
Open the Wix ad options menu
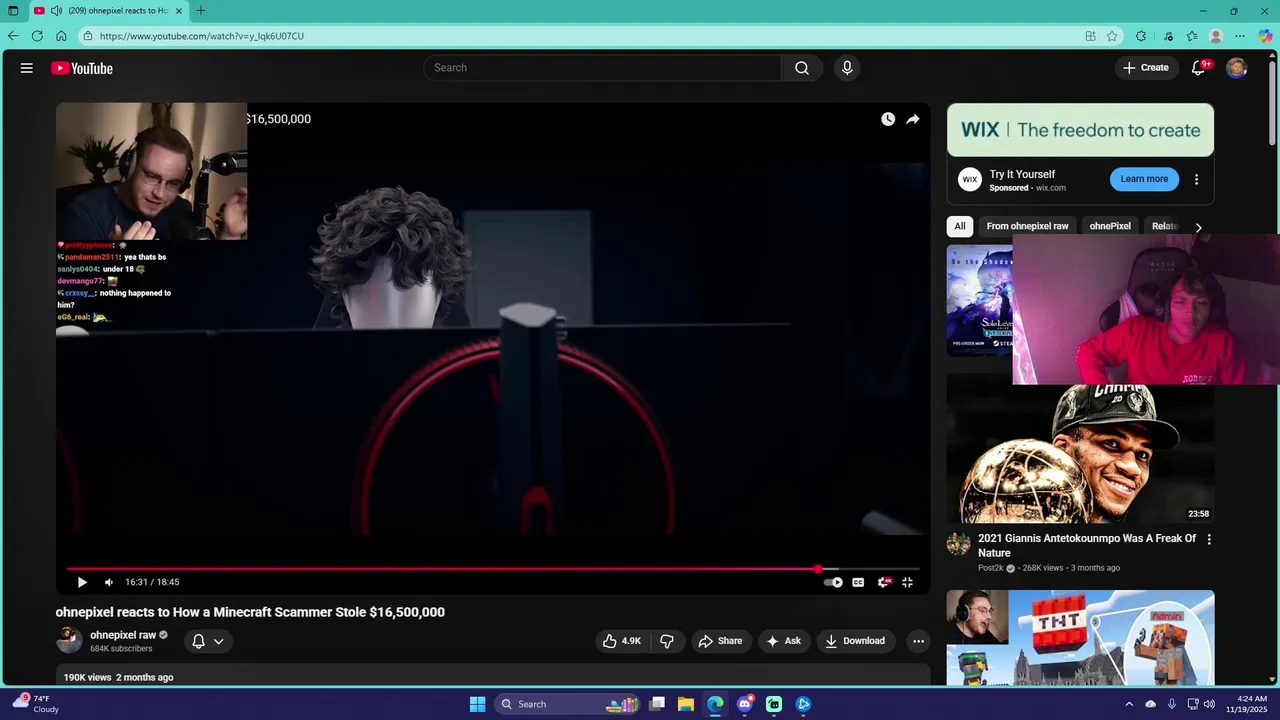click(x=1196, y=180)
